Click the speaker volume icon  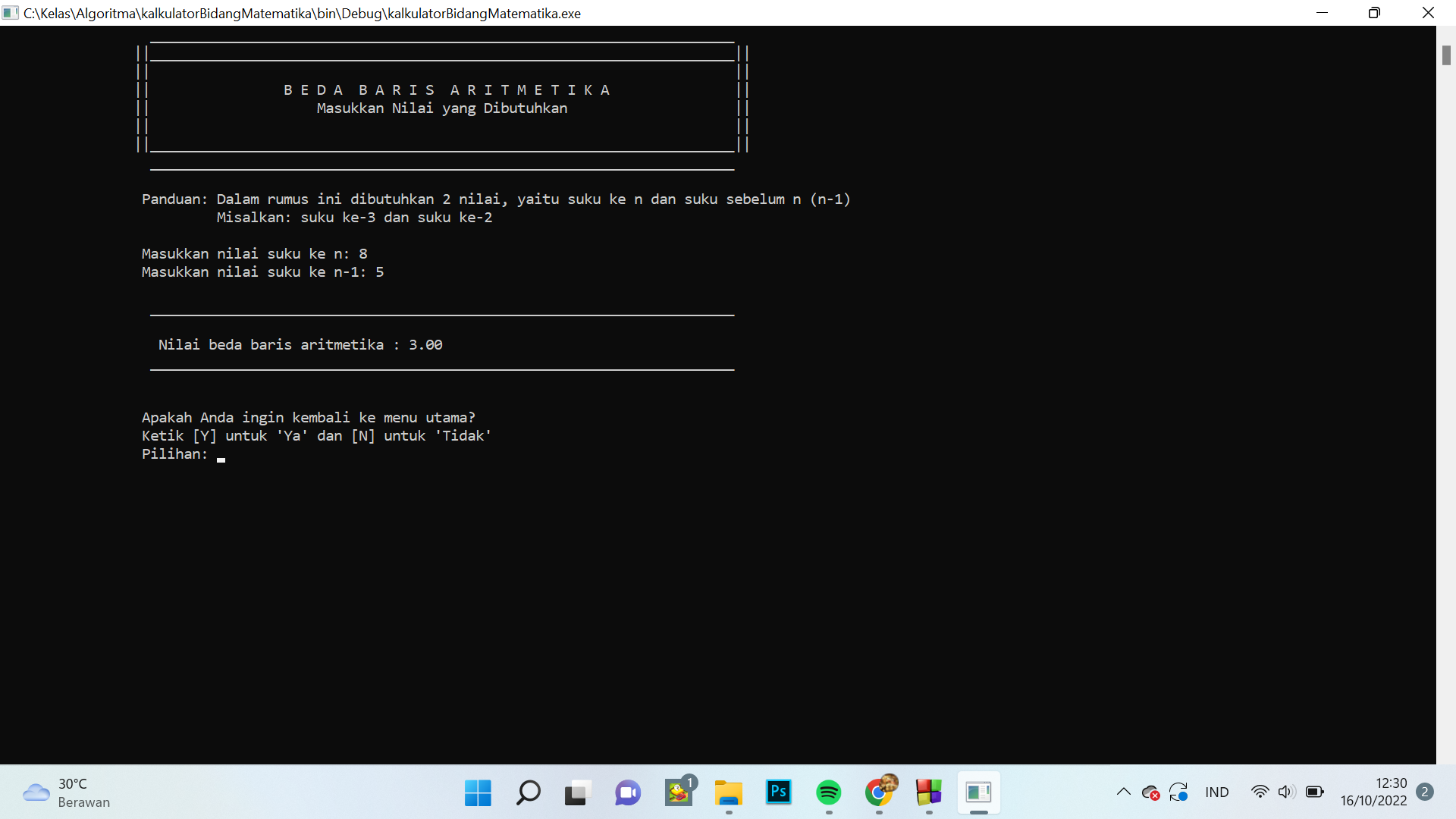coord(1285,792)
